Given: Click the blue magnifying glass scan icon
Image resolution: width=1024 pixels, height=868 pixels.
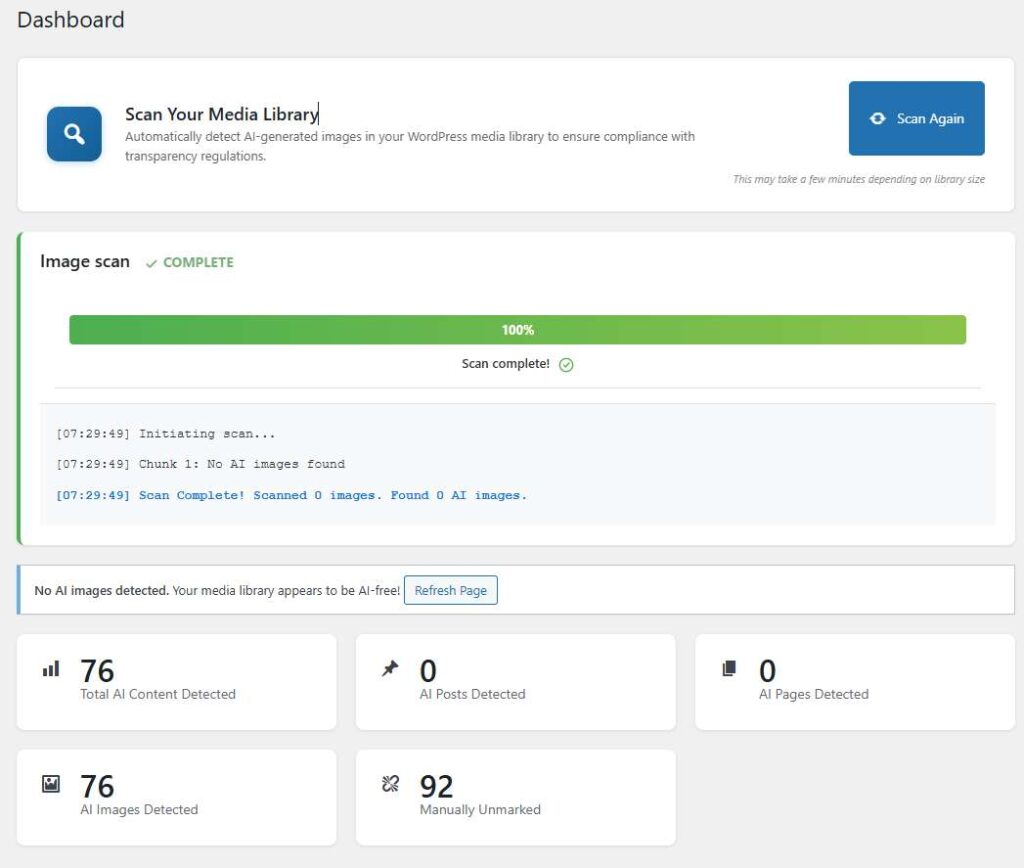Looking at the screenshot, I should click(74, 134).
